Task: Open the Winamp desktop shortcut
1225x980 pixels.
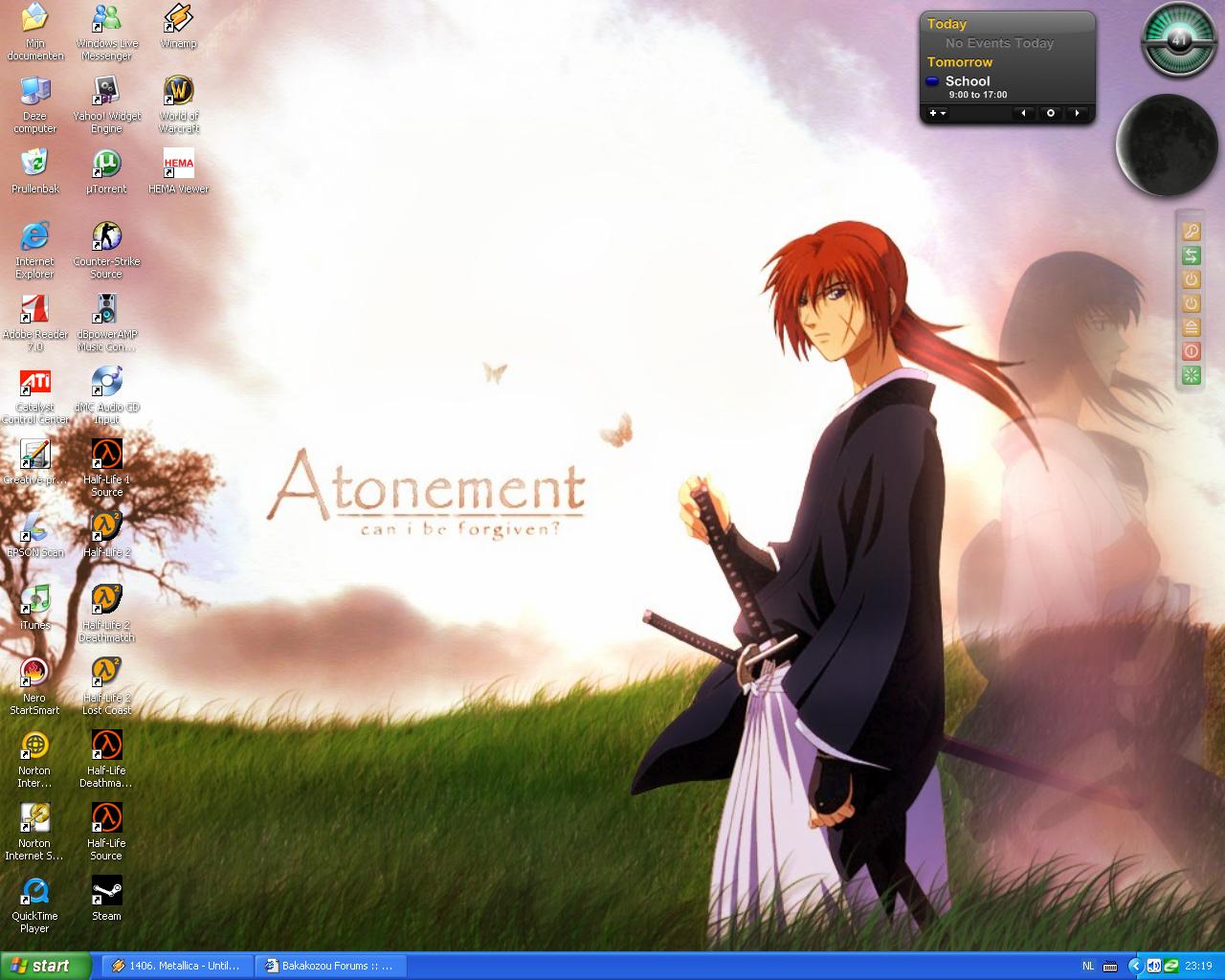Action: (178, 27)
